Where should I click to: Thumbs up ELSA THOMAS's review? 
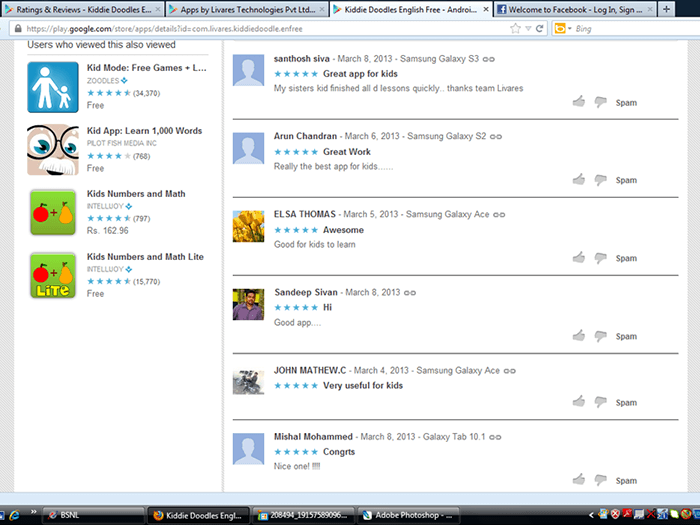click(579, 257)
